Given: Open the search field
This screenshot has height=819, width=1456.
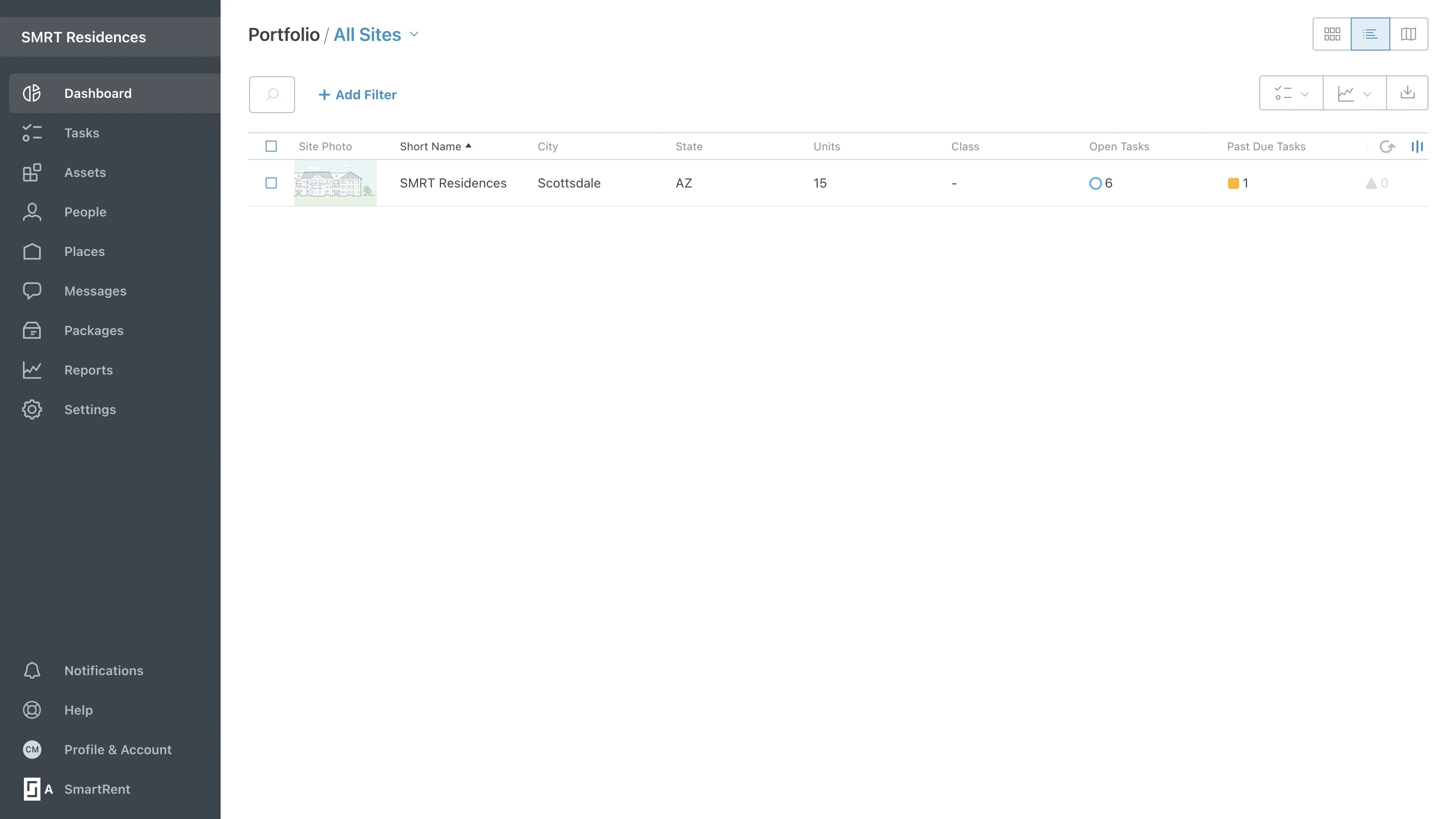Looking at the screenshot, I should coord(272,94).
